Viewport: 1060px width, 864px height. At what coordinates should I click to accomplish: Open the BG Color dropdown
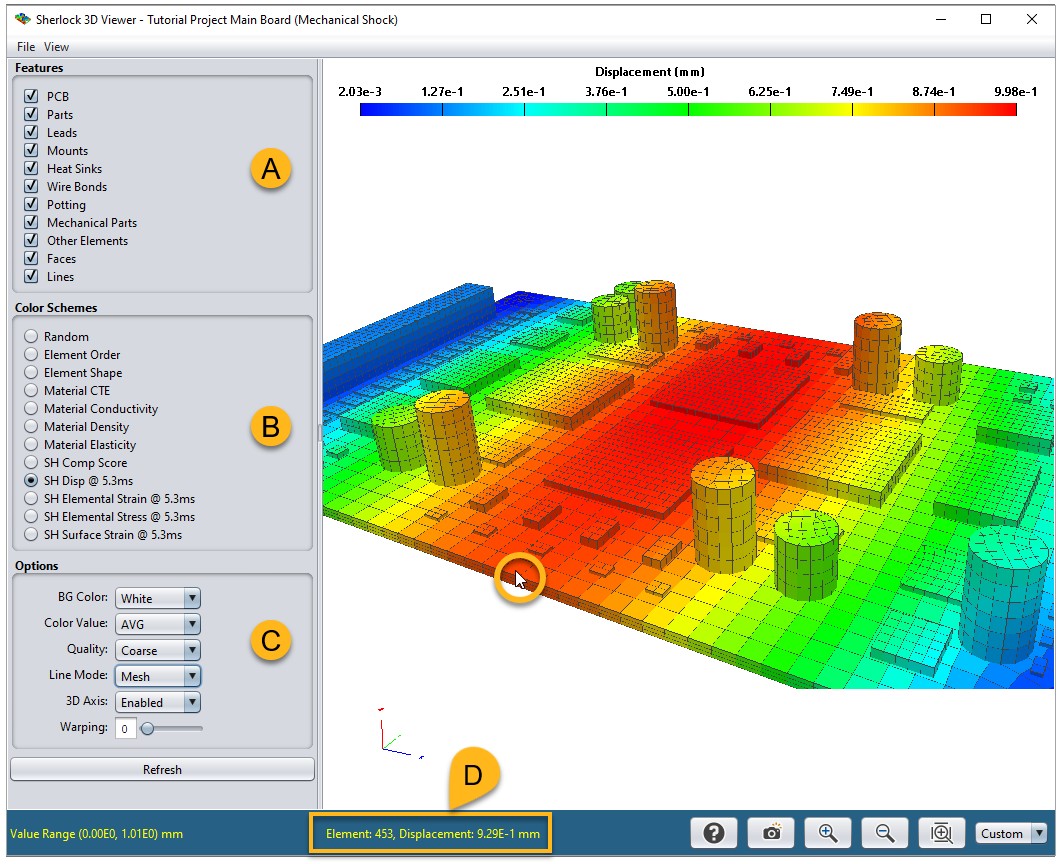click(158, 598)
